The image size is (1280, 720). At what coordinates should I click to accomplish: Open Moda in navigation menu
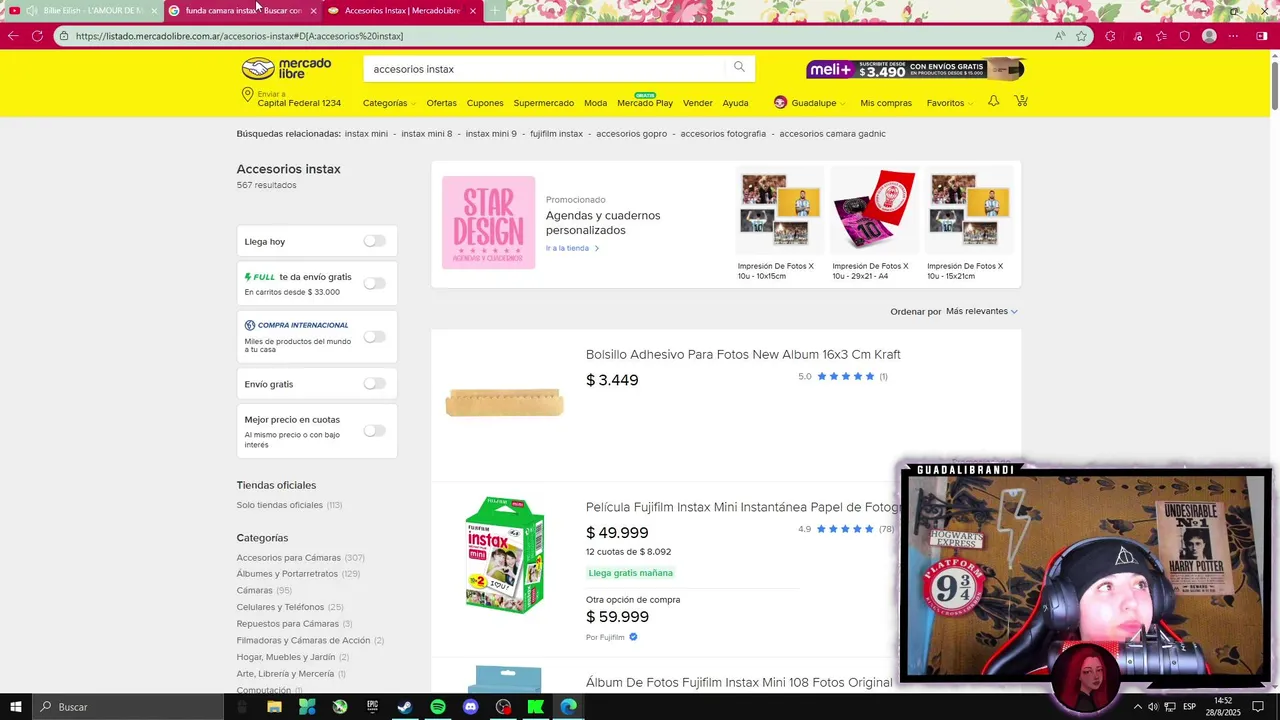pyautogui.click(x=595, y=103)
